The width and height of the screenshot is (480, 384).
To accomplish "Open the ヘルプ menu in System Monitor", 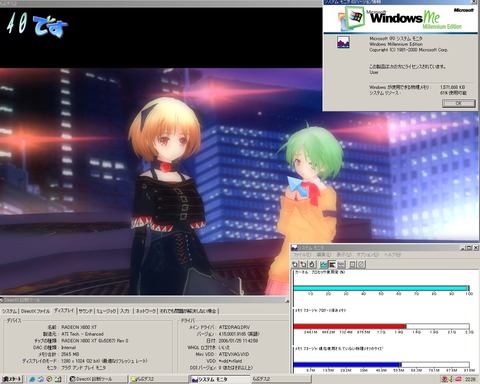I will coord(392,255).
